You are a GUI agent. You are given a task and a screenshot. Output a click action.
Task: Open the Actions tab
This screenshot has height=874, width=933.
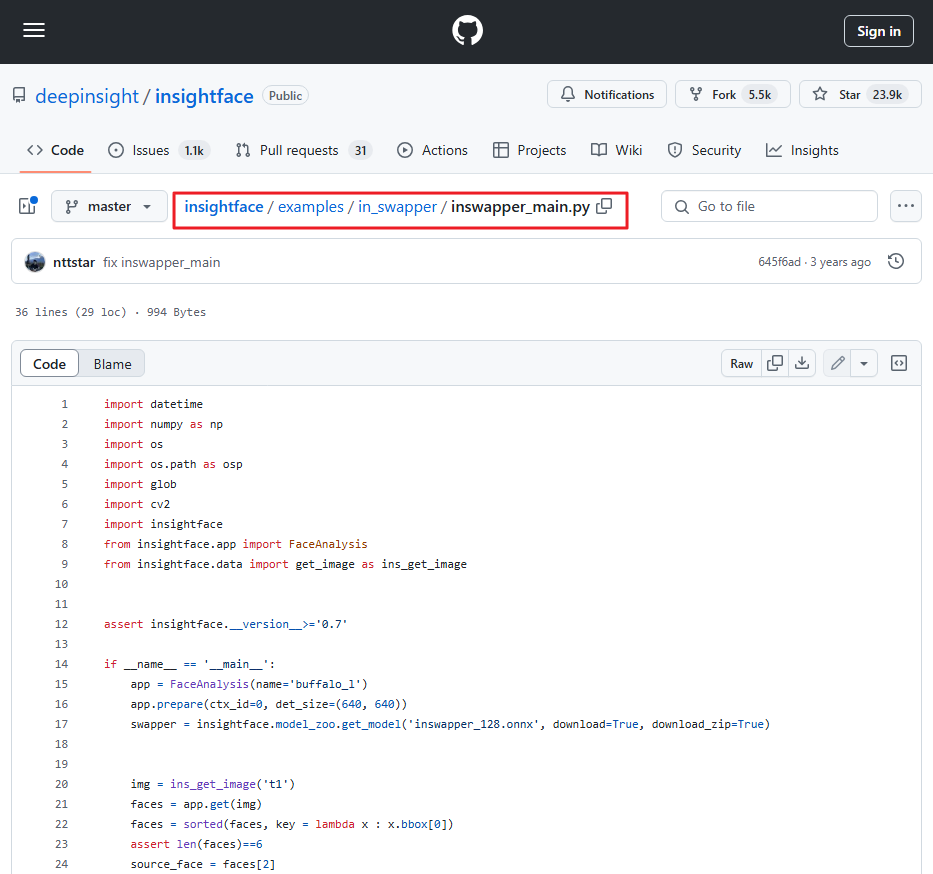click(x=433, y=151)
